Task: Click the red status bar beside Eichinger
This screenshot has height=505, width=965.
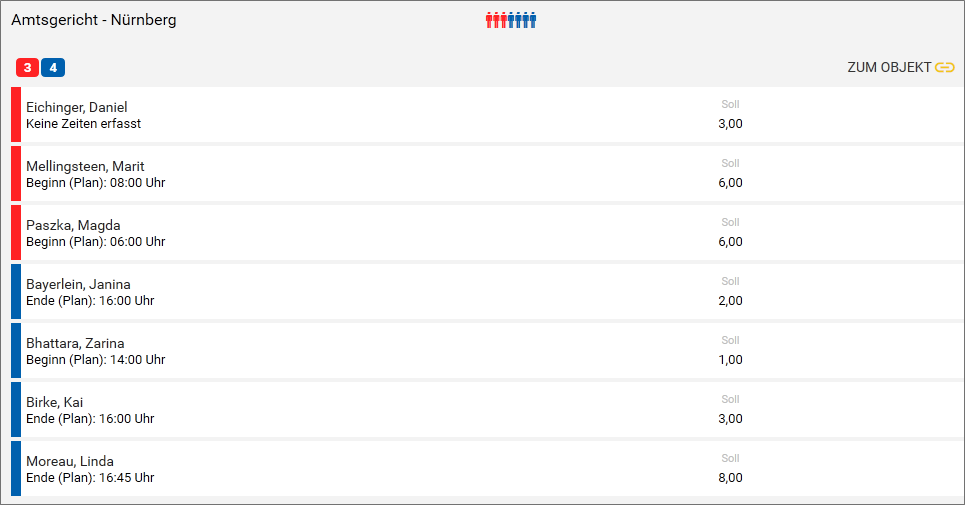Action: 16,114
